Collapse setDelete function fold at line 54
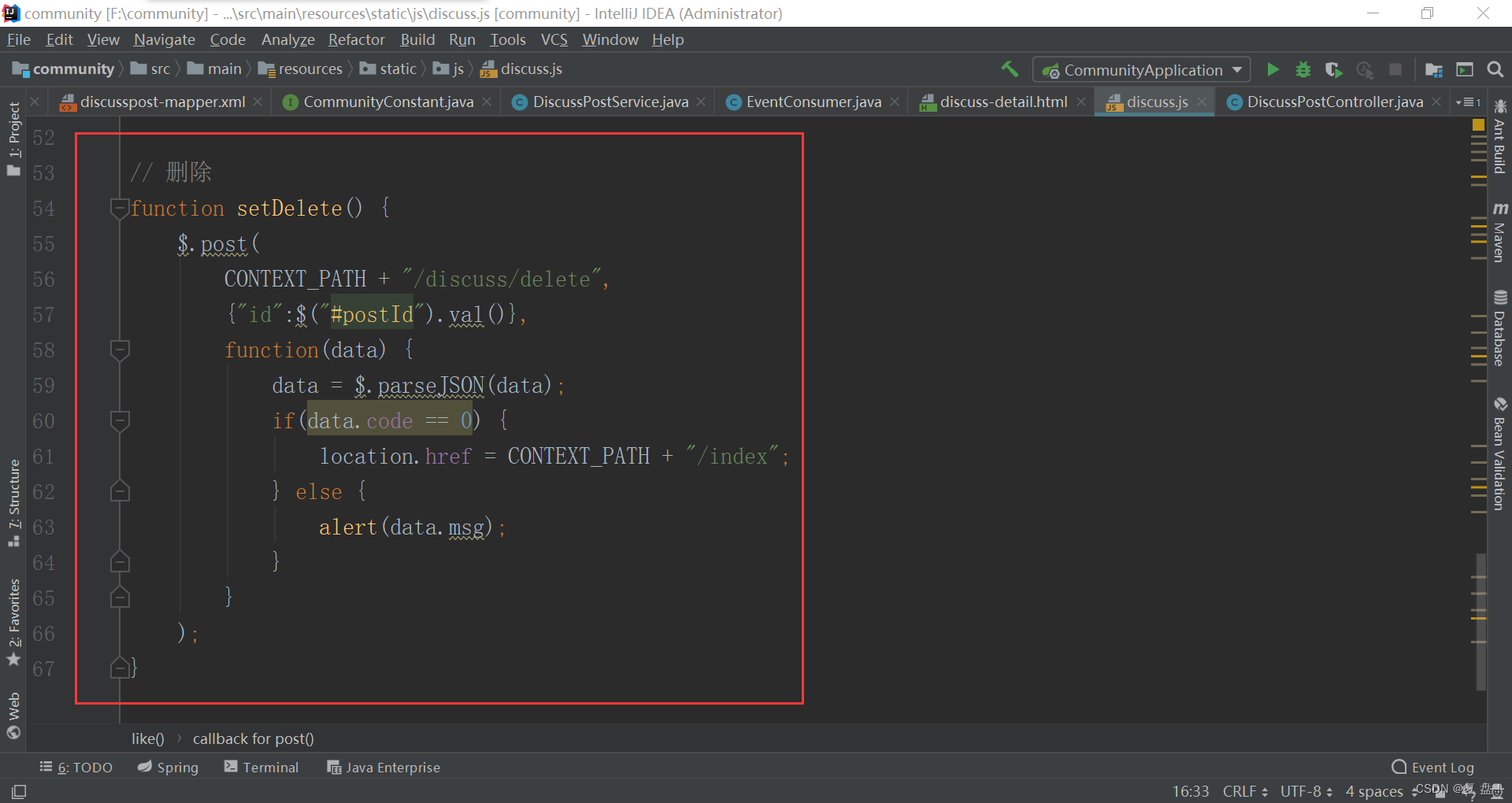The height and width of the screenshot is (803, 1512). click(120, 209)
